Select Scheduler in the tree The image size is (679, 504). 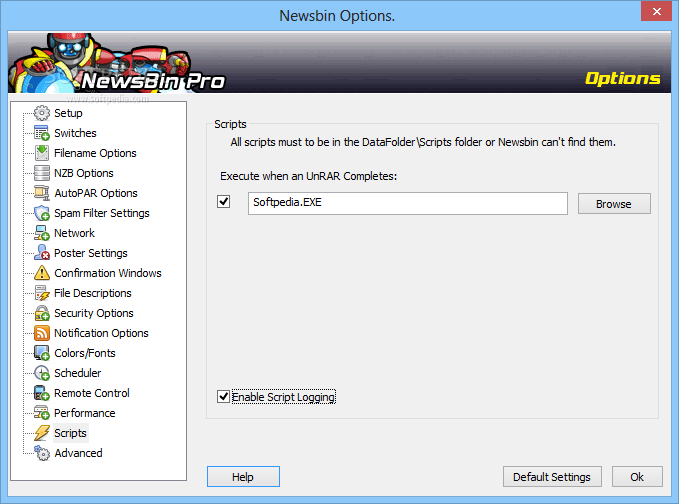coord(77,373)
